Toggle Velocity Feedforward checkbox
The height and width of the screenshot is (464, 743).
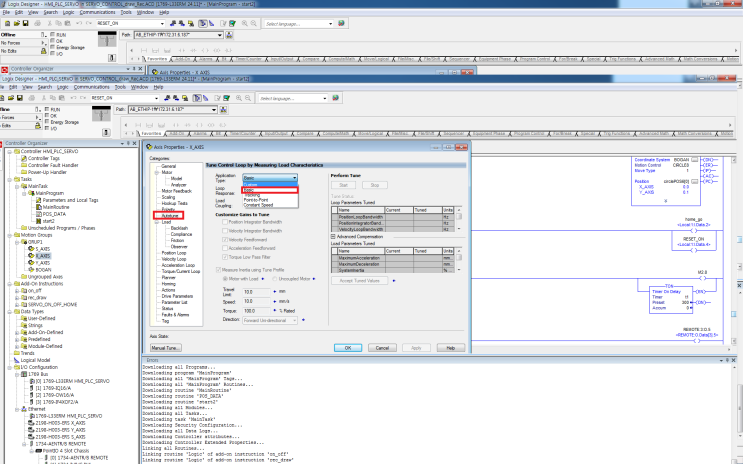coord(225,239)
